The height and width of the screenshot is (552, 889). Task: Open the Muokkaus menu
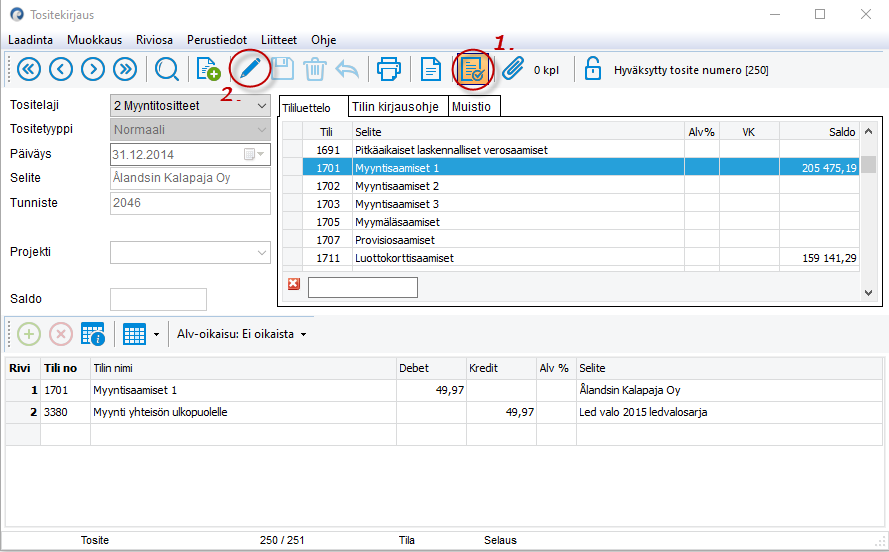point(94,40)
